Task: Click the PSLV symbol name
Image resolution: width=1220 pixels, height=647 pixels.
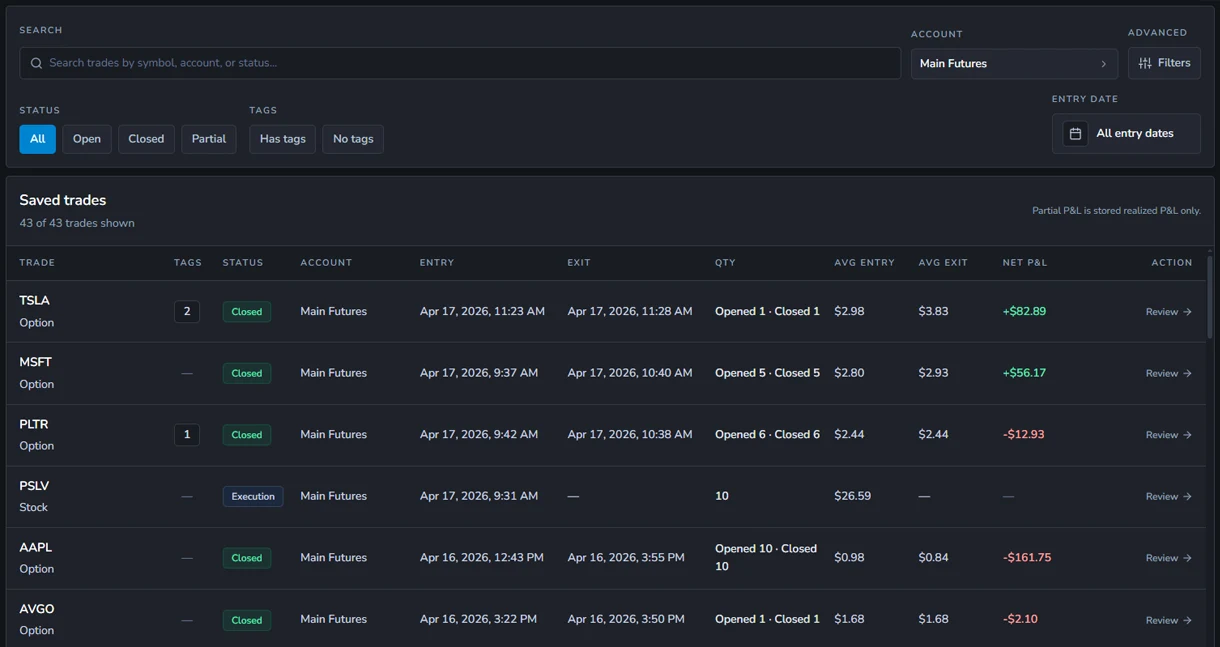Action: coord(34,486)
